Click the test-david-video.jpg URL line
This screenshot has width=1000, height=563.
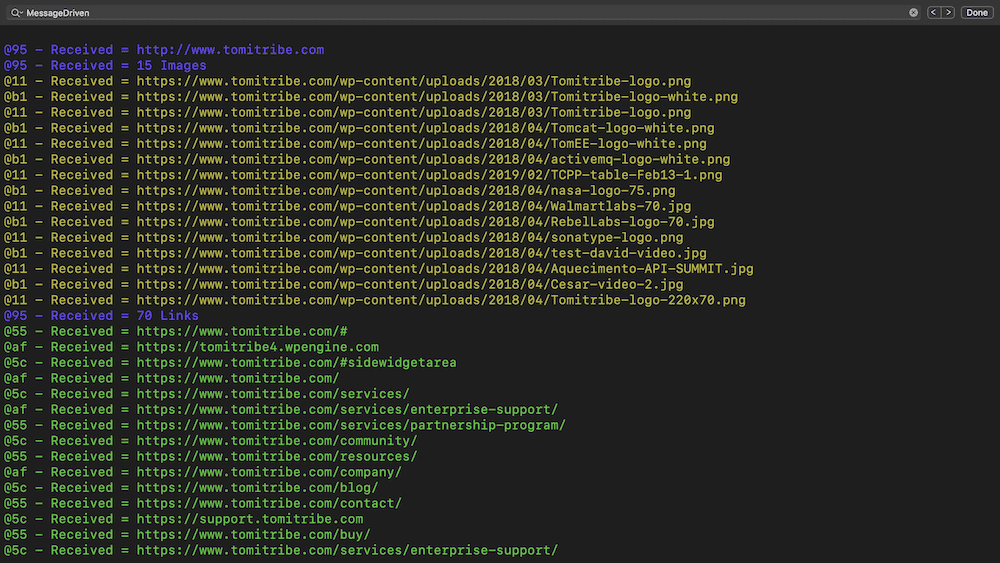pyautogui.click(x=355, y=253)
